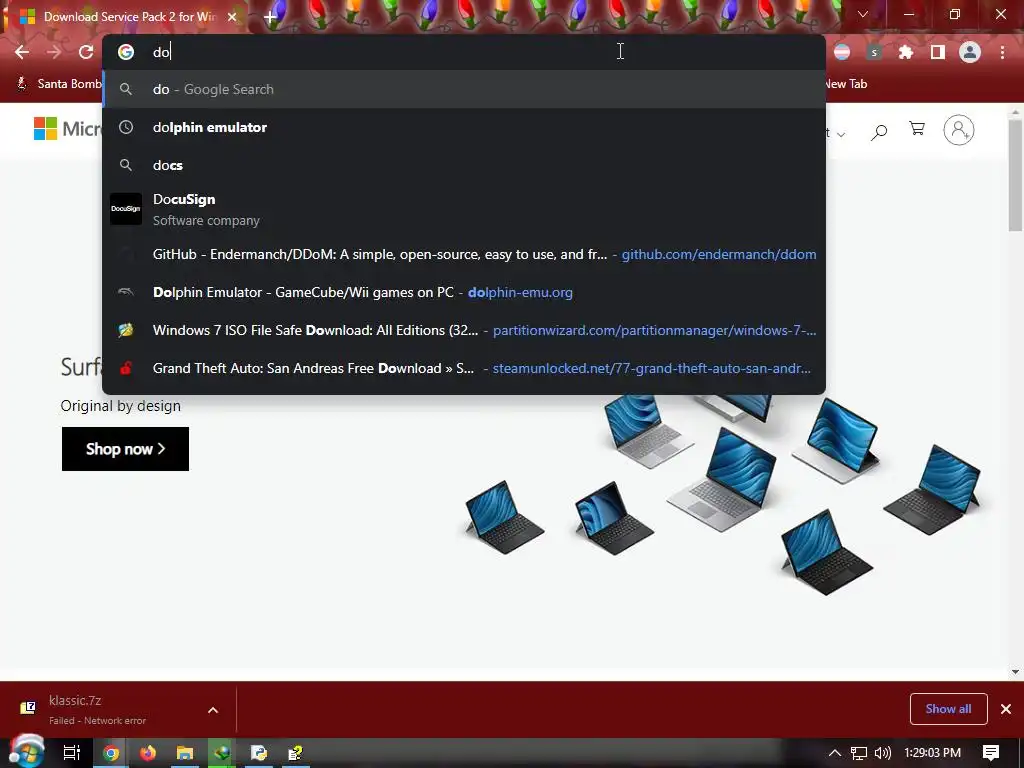
Task: Open the Dolphin Emulator dolphin-emu.org suggestion
Action: (x=464, y=293)
